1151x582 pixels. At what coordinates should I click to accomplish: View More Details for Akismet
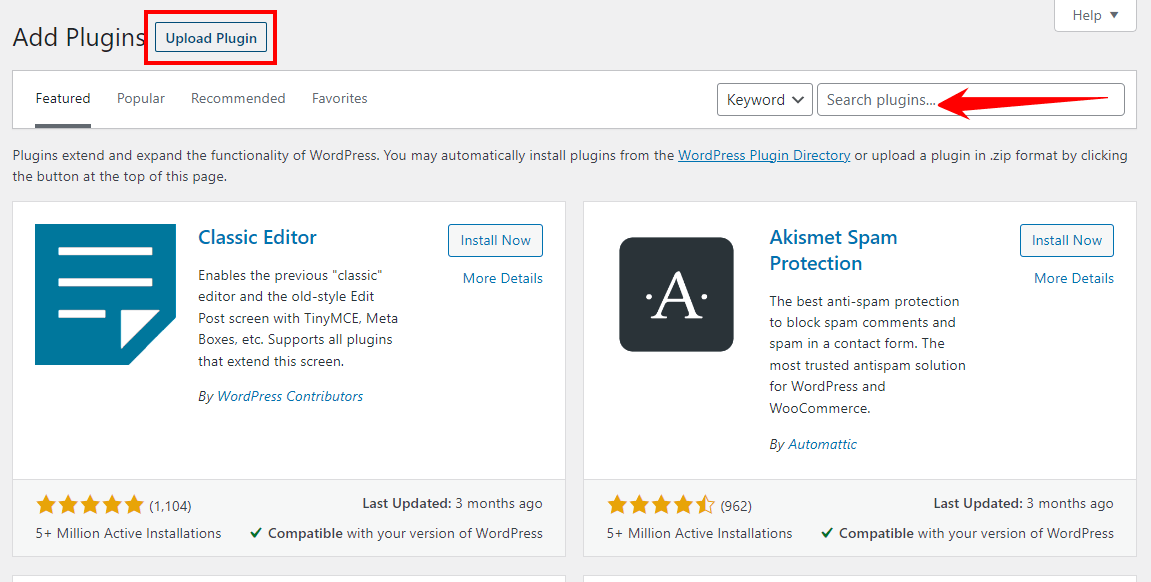(1073, 279)
